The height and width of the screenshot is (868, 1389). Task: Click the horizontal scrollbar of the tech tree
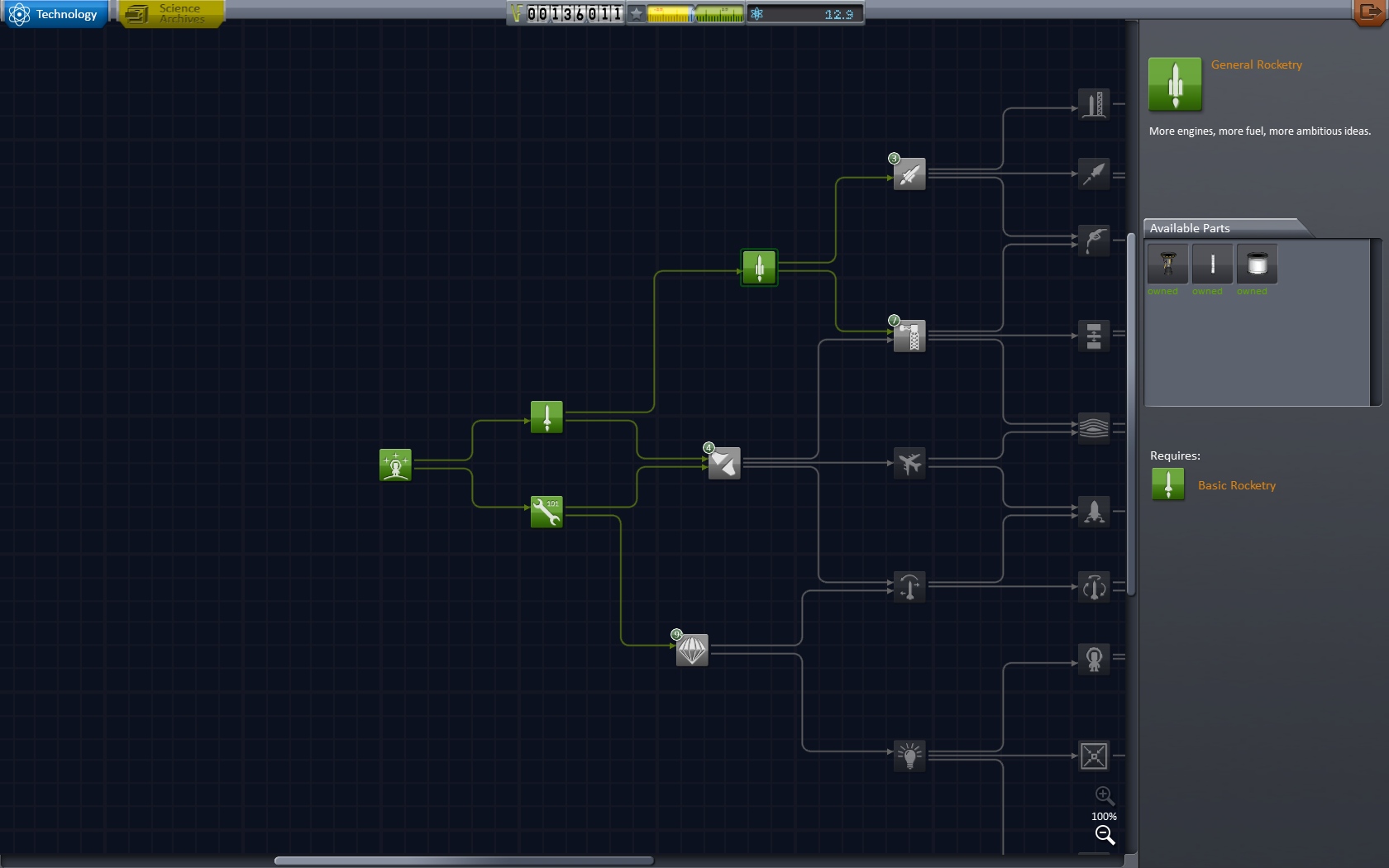[x=463, y=861]
